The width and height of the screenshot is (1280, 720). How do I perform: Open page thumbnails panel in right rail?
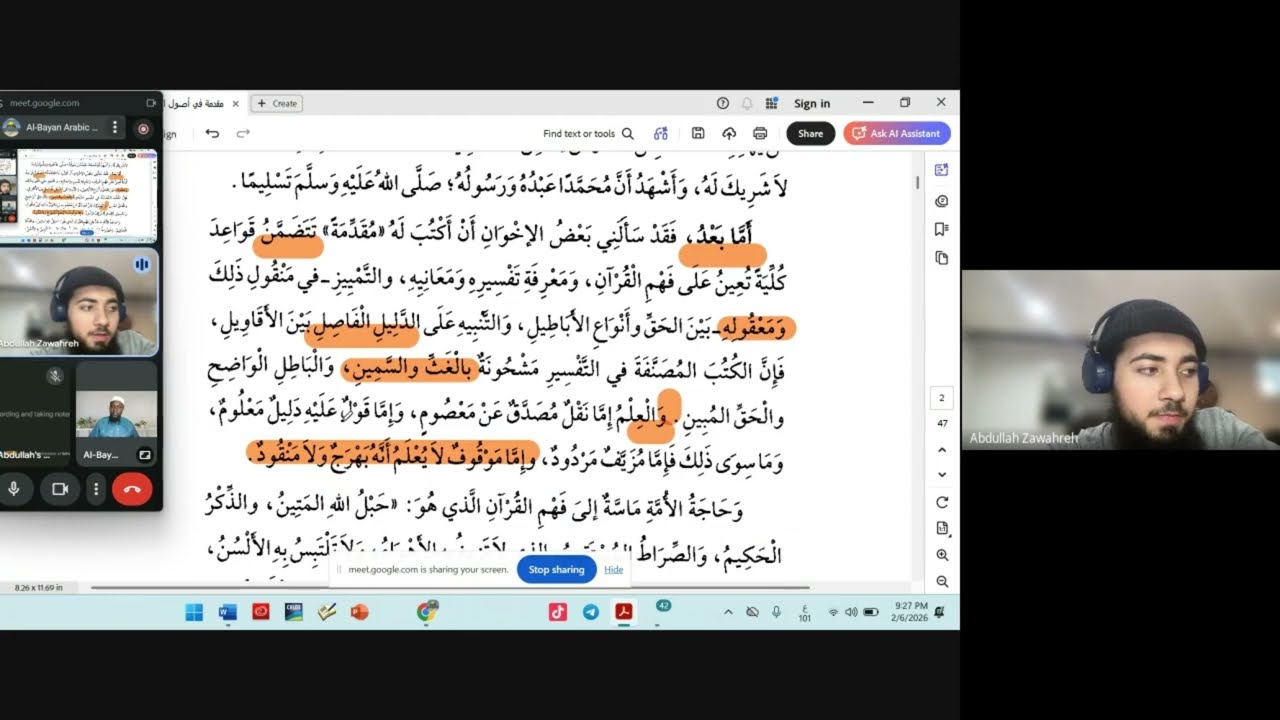(x=941, y=258)
